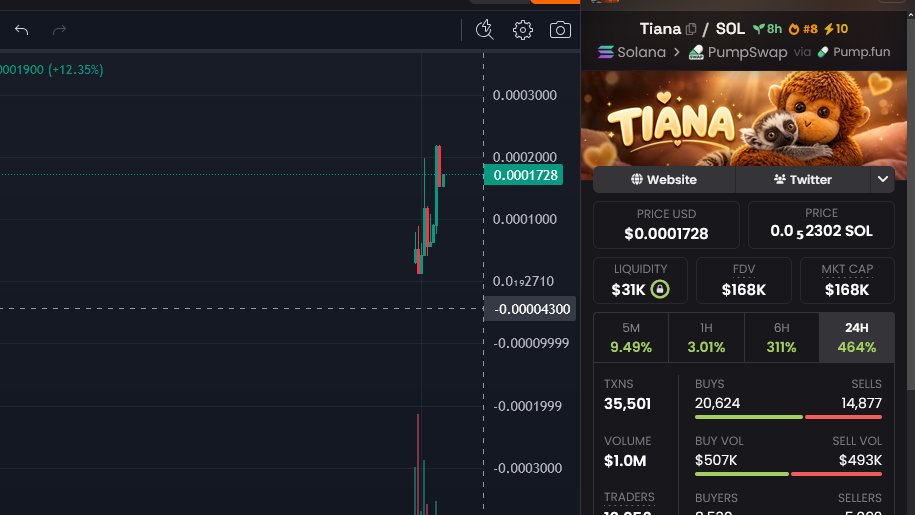Copy the Tiana token name icon
915x515 pixels.
coord(692,29)
